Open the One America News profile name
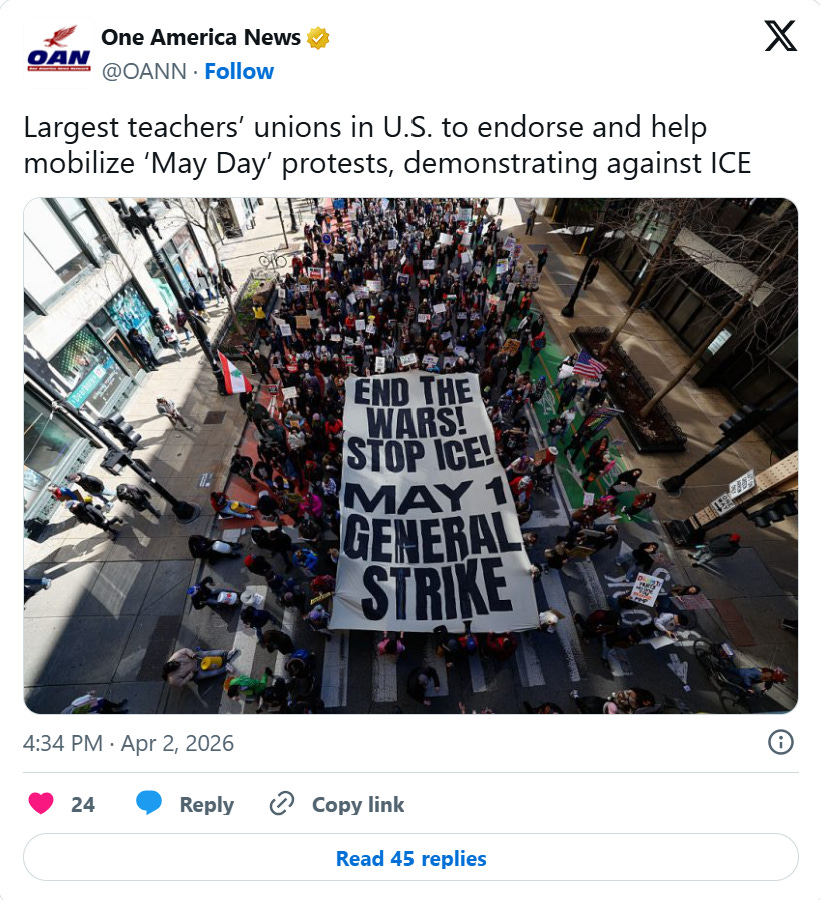 [201, 37]
